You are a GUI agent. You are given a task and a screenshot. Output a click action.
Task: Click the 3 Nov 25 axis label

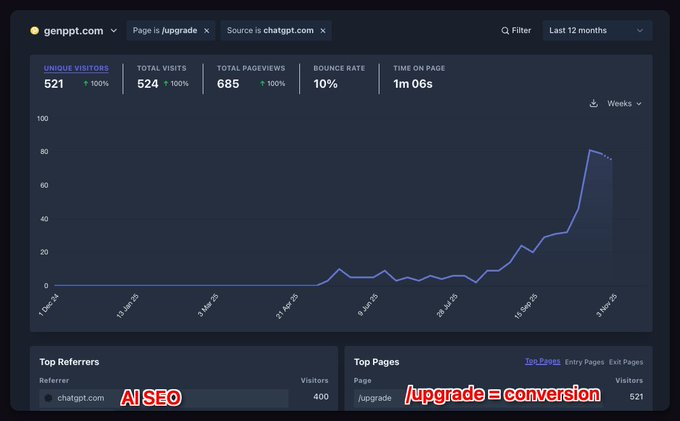click(606, 305)
